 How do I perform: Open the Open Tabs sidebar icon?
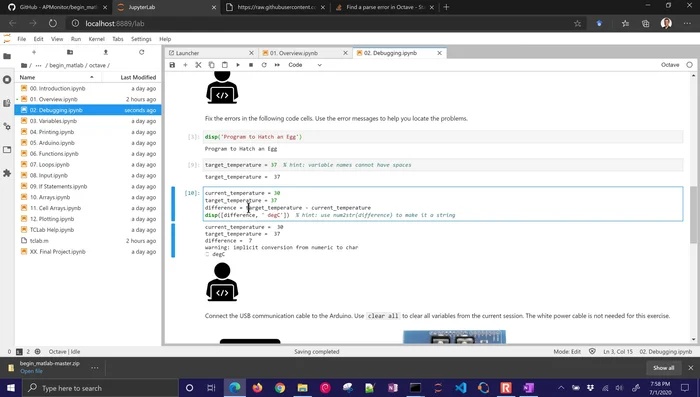click(7, 150)
